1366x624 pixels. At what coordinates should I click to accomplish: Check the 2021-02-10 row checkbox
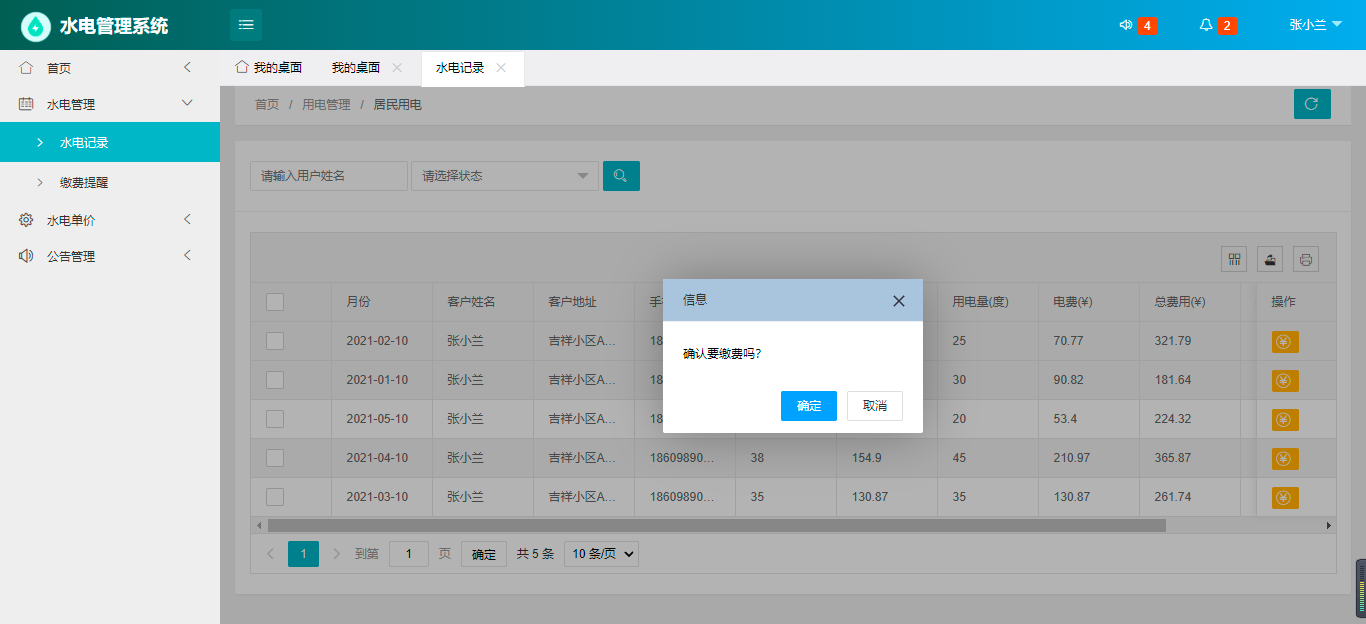coord(275,341)
